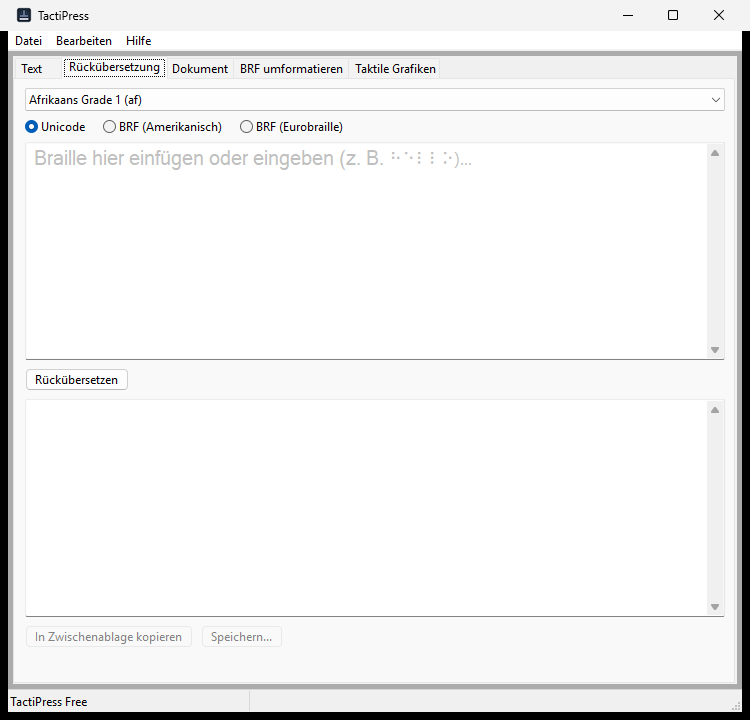Choose BRF (Eurobraille) format
Image resolution: width=750 pixels, height=720 pixels.
click(291, 127)
